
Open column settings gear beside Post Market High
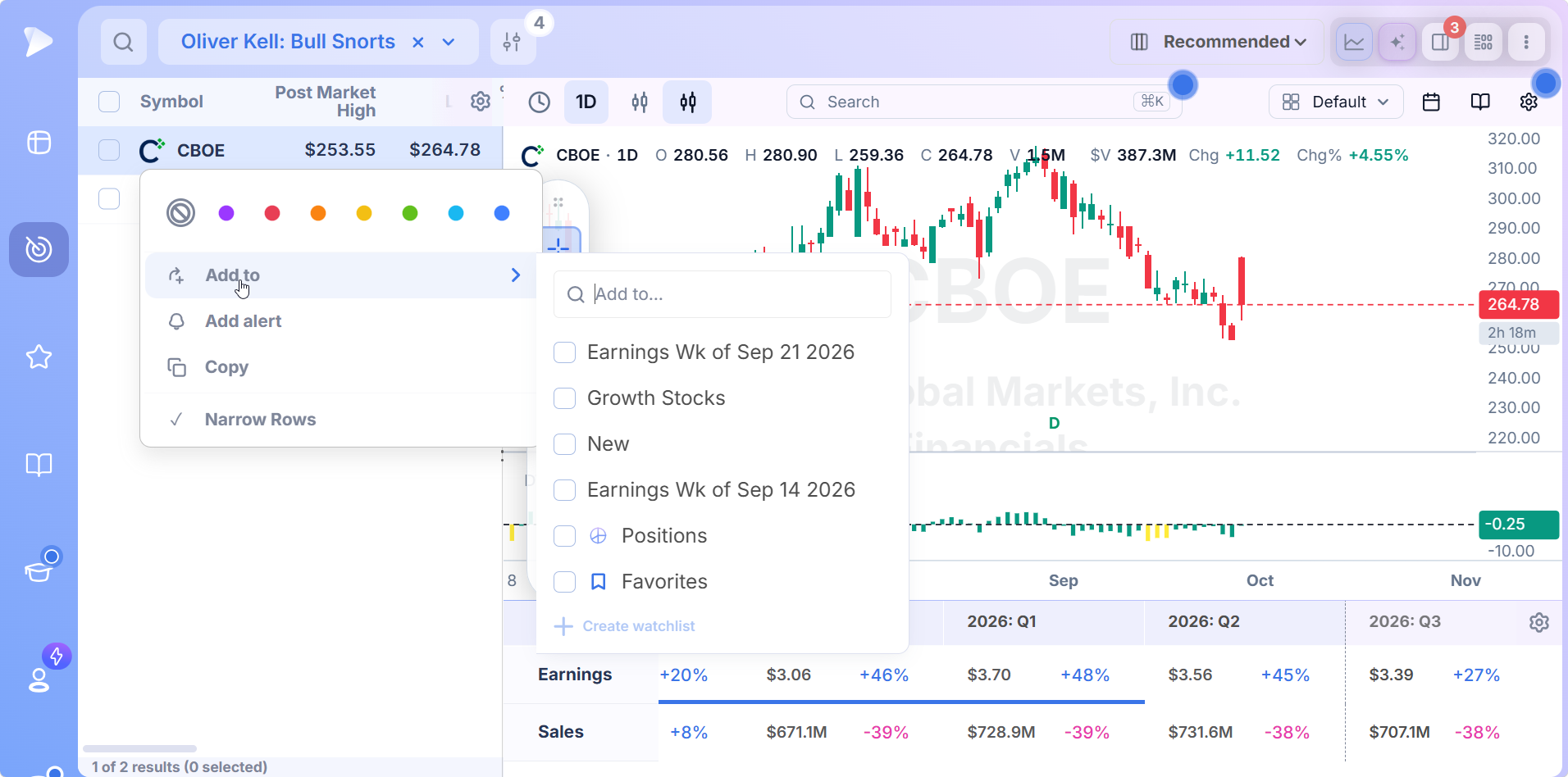point(481,101)
